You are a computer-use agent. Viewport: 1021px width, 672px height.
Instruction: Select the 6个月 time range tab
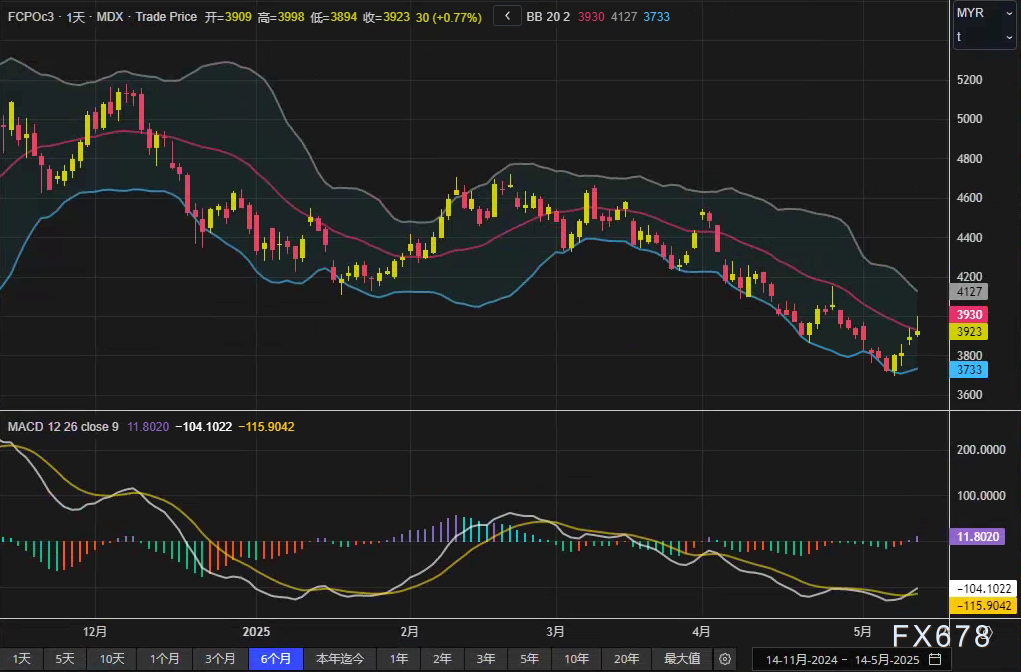point(275,659)
